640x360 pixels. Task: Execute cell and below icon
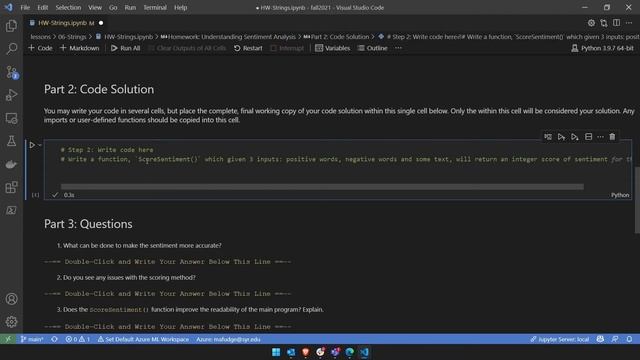(575, 137)
